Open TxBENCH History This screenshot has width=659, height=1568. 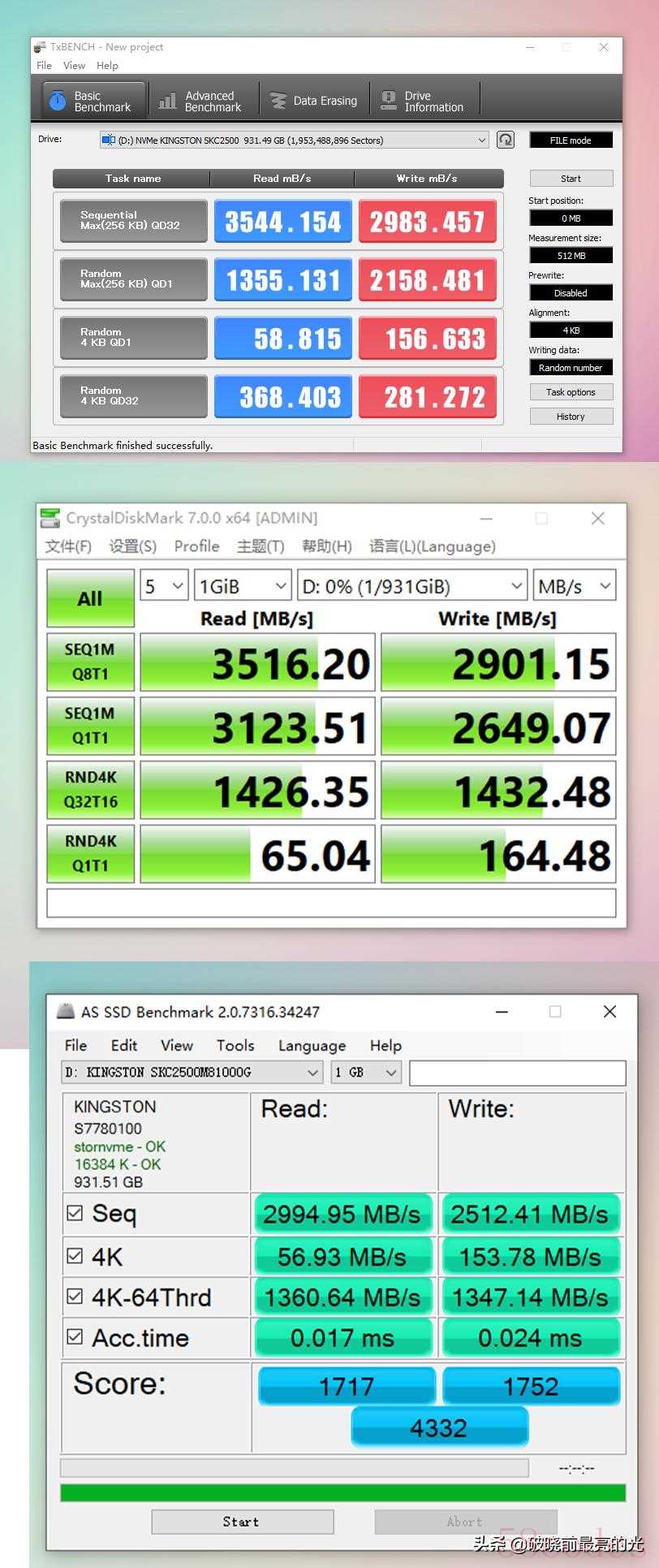coord(571,417)
